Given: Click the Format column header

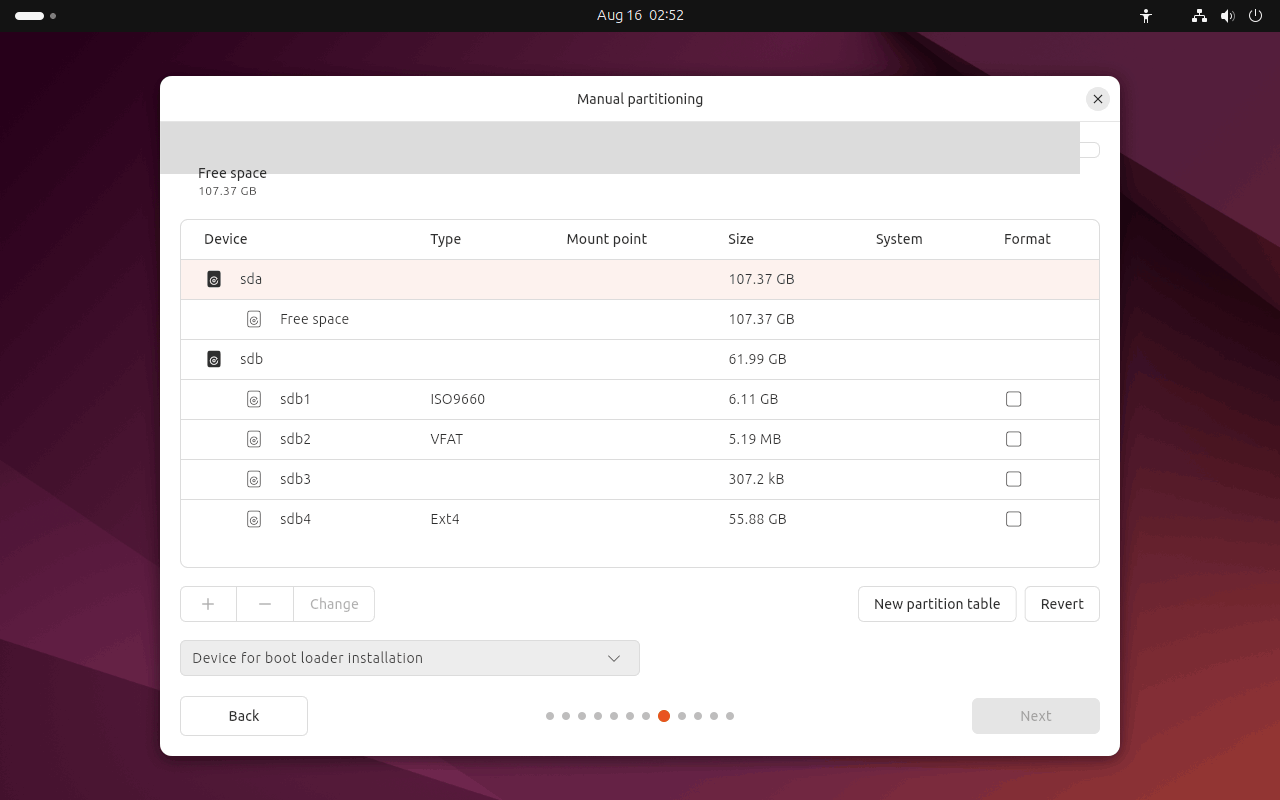Looking at the screenshot, I should coord(1027,239).
